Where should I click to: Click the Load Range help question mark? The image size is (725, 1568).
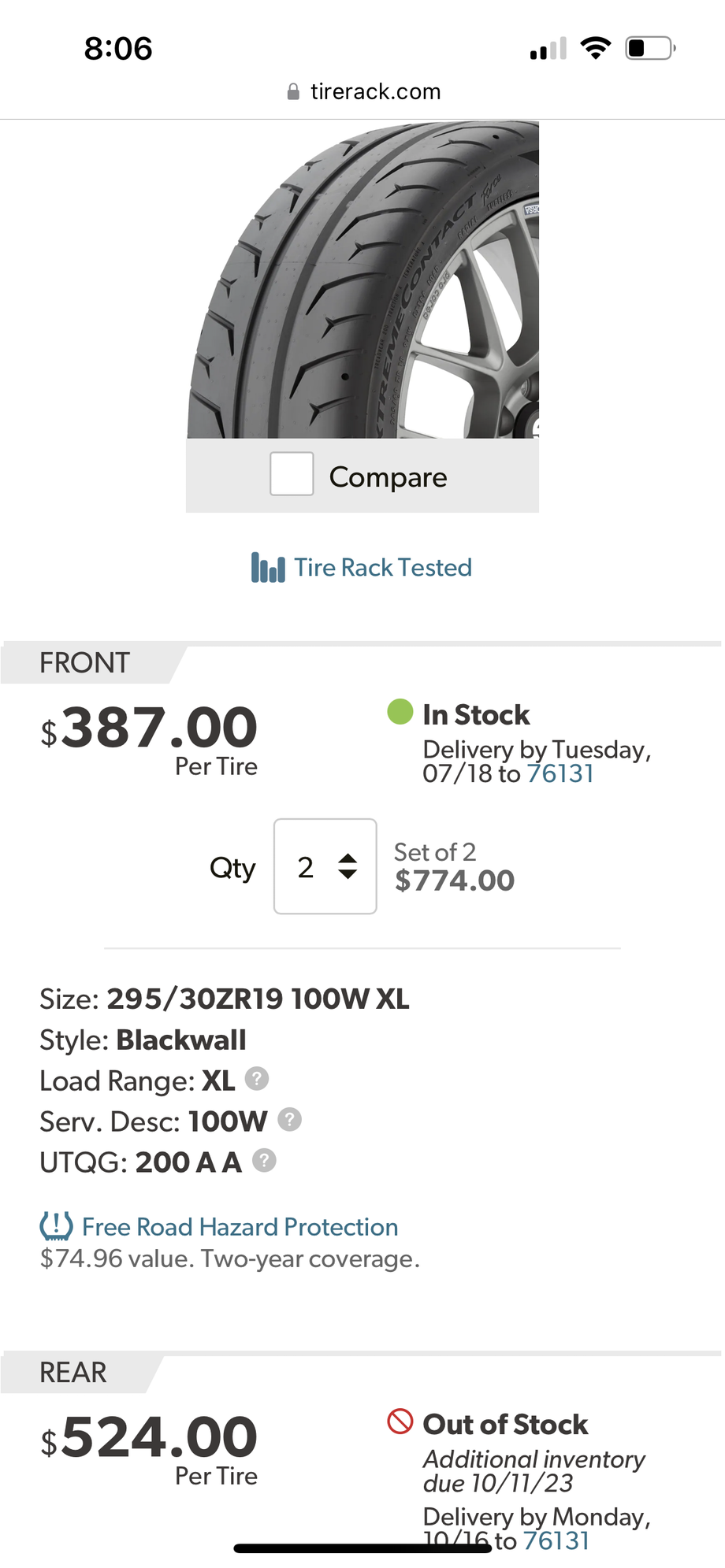(x=257, y=1079)
